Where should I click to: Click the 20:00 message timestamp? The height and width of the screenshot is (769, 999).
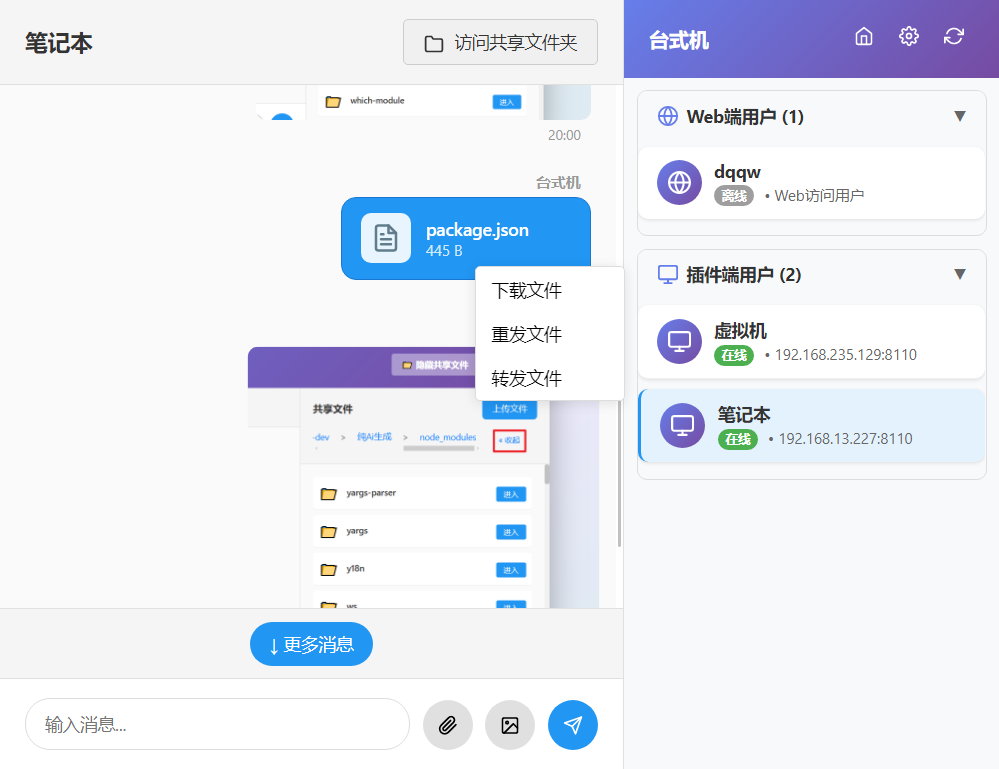[x=564, y=135]
